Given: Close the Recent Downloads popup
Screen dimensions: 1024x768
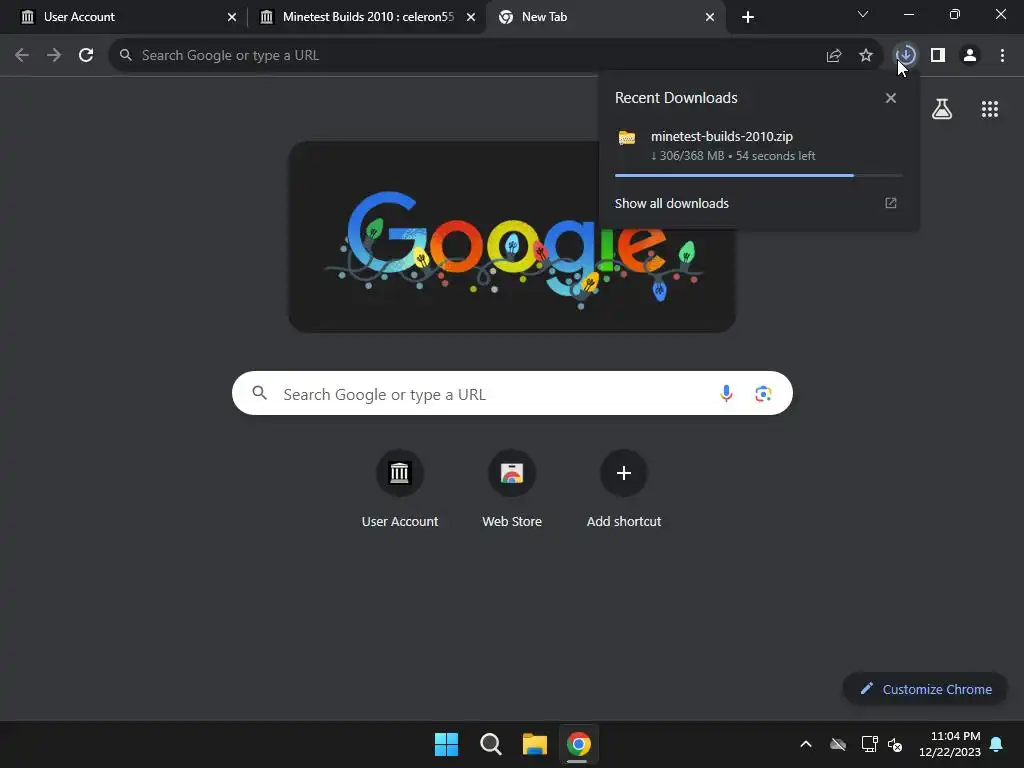Looking at the screenshot, I should click(891, 98).
